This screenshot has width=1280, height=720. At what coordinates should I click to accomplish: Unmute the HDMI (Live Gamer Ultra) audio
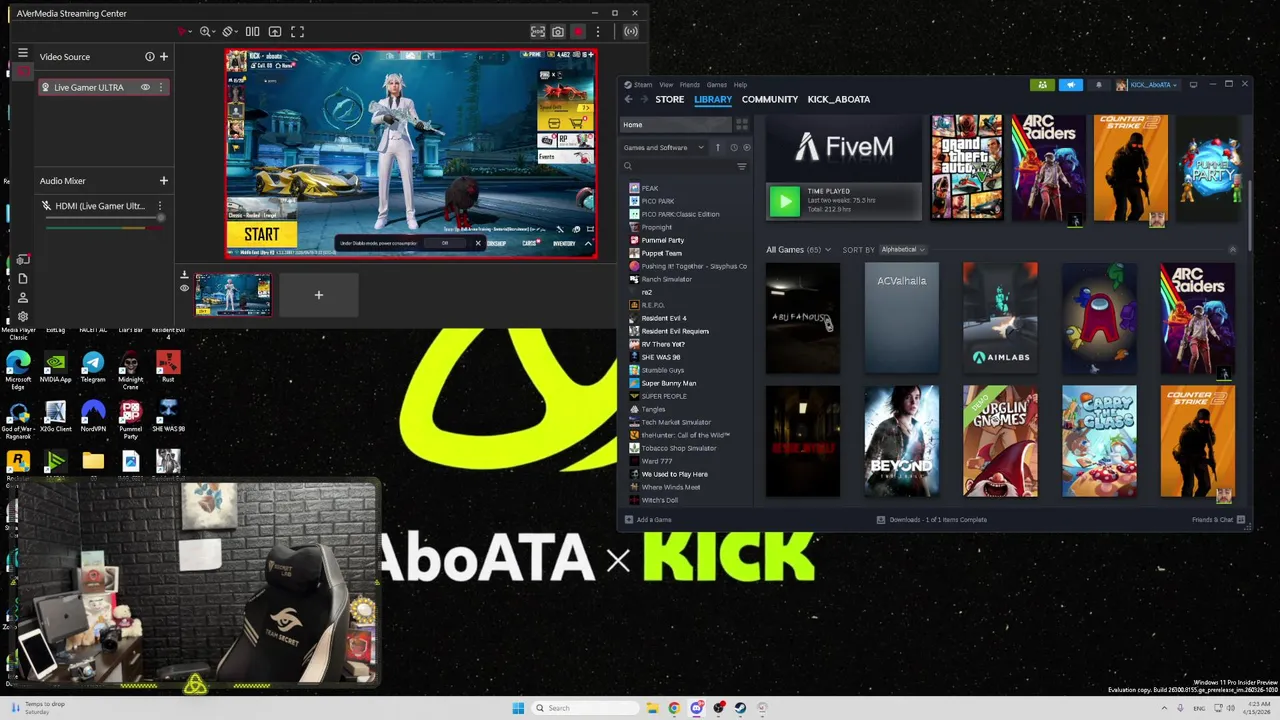[46, 206]
